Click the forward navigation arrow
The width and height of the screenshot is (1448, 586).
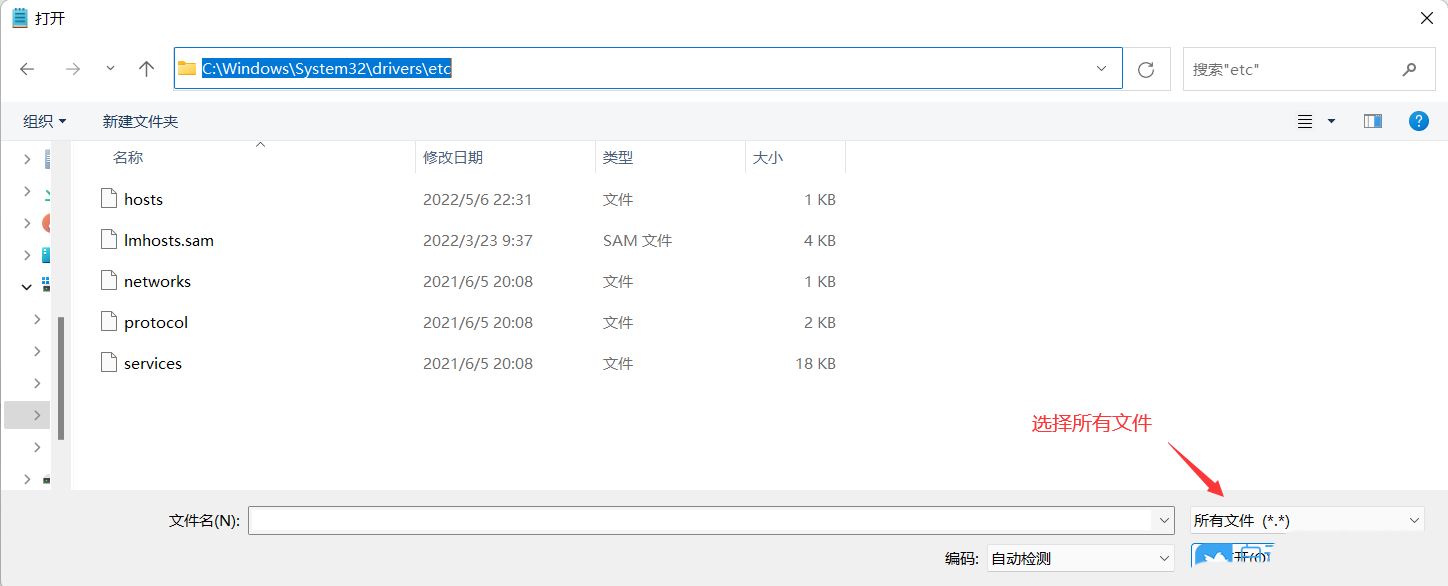[x=72, y=68]
